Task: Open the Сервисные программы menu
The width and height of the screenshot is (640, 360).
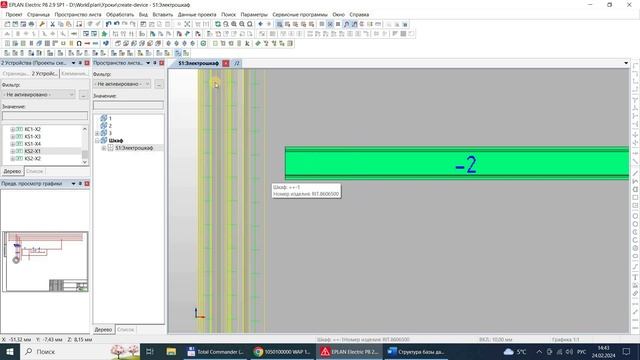Action: pyautogui.click(x=300, y=14)
